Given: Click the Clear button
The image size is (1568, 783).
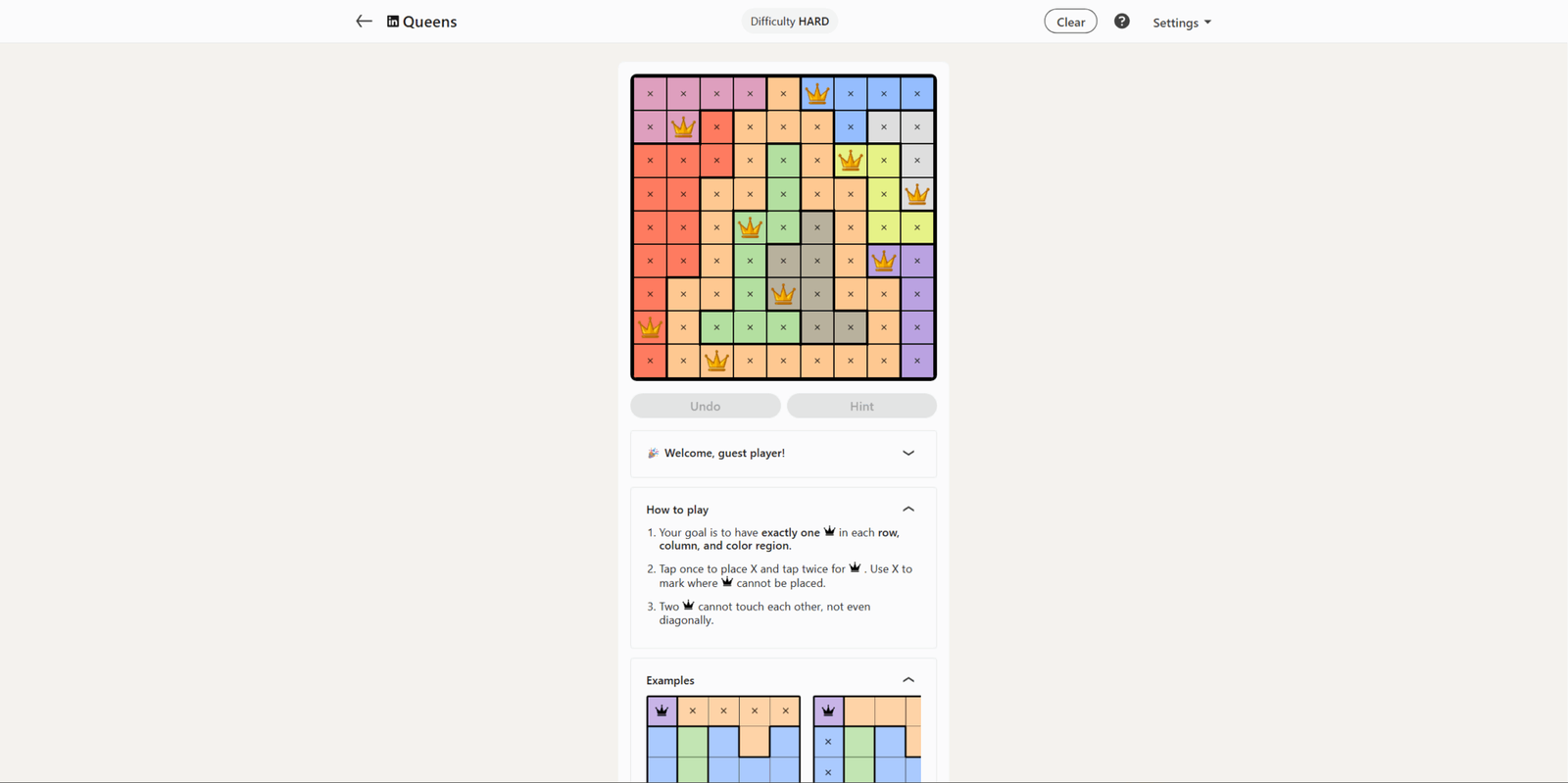Looking at the screenshot, I should pos(1070,21).
